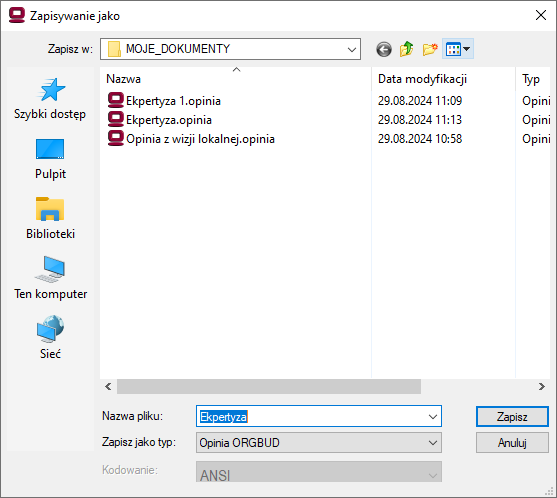The image size is (557, 498).
Task: Expand the MOJE_DOKUMENTY folder dropdown
Action: [352, 49]
